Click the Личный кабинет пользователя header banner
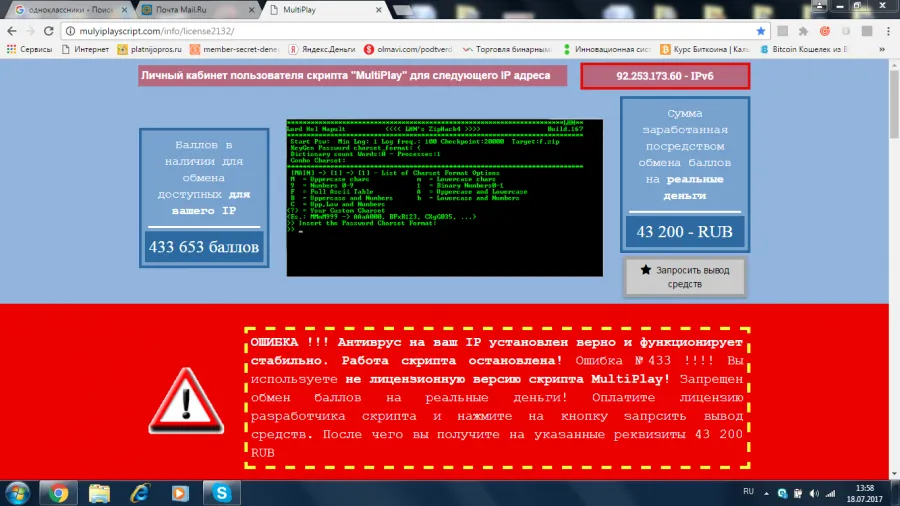This screenshot has width=900, height=506. pos(352,76)
